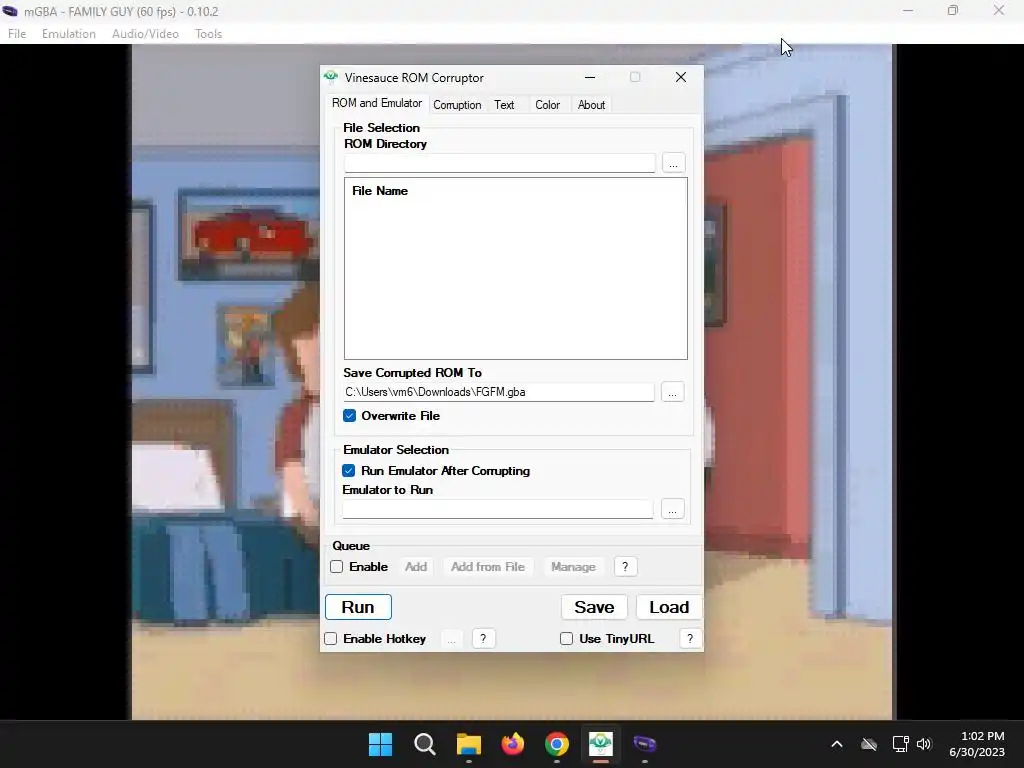The image size is (1024, 768).
Task: Open the Use TinyURL help button
Action: coord(690,639)
